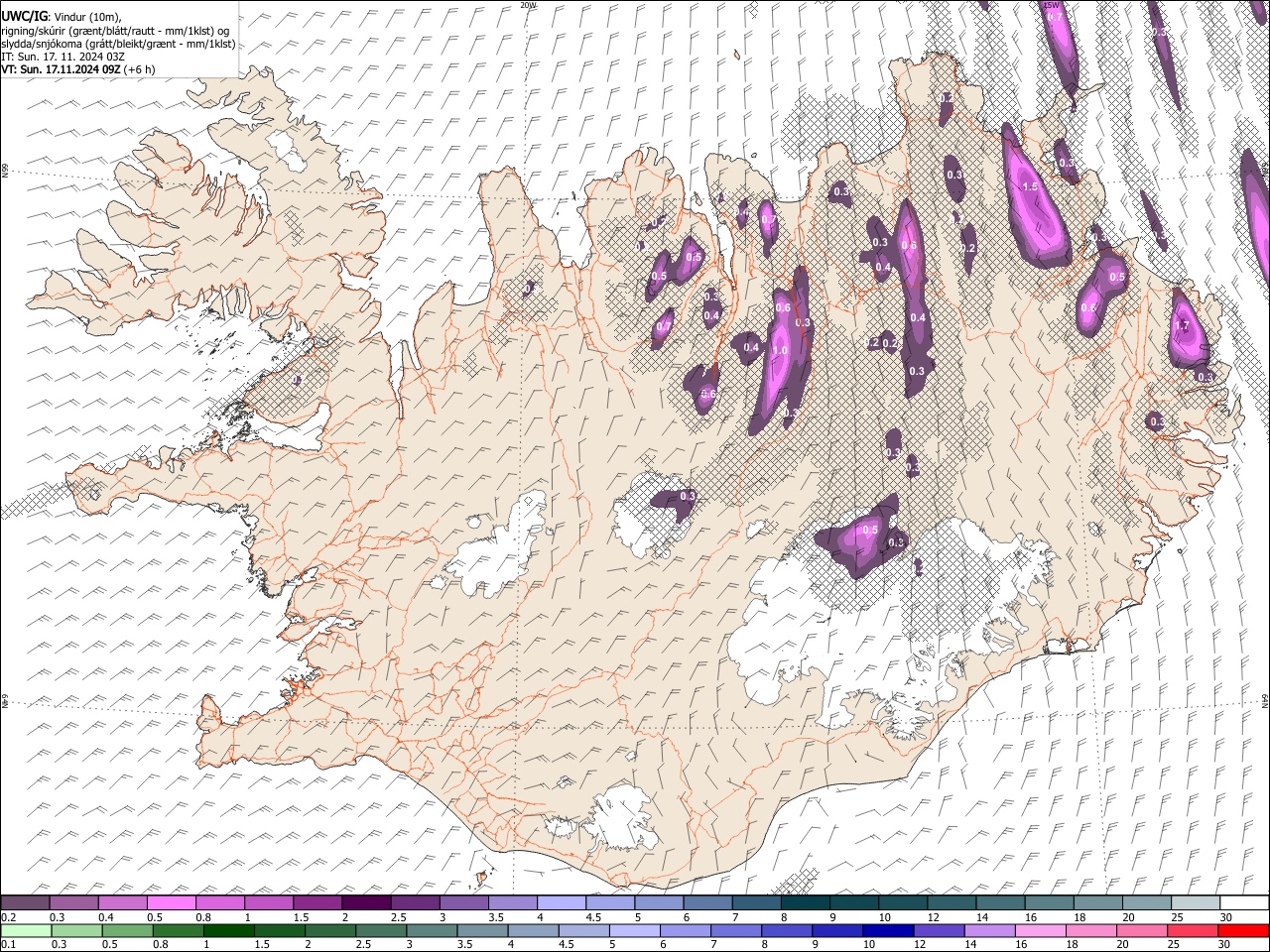Pick the lower red swatch between 25 and 30
The image size is (1270, 952).
[1194, 930]
